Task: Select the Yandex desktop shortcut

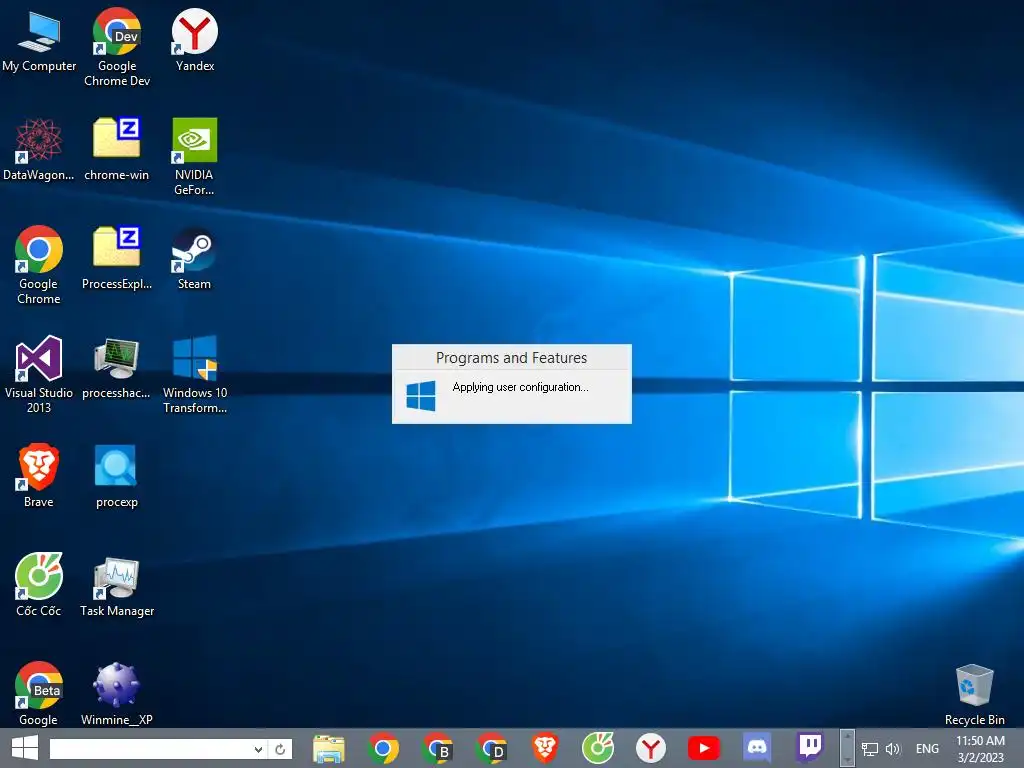Action: (195, 40)
